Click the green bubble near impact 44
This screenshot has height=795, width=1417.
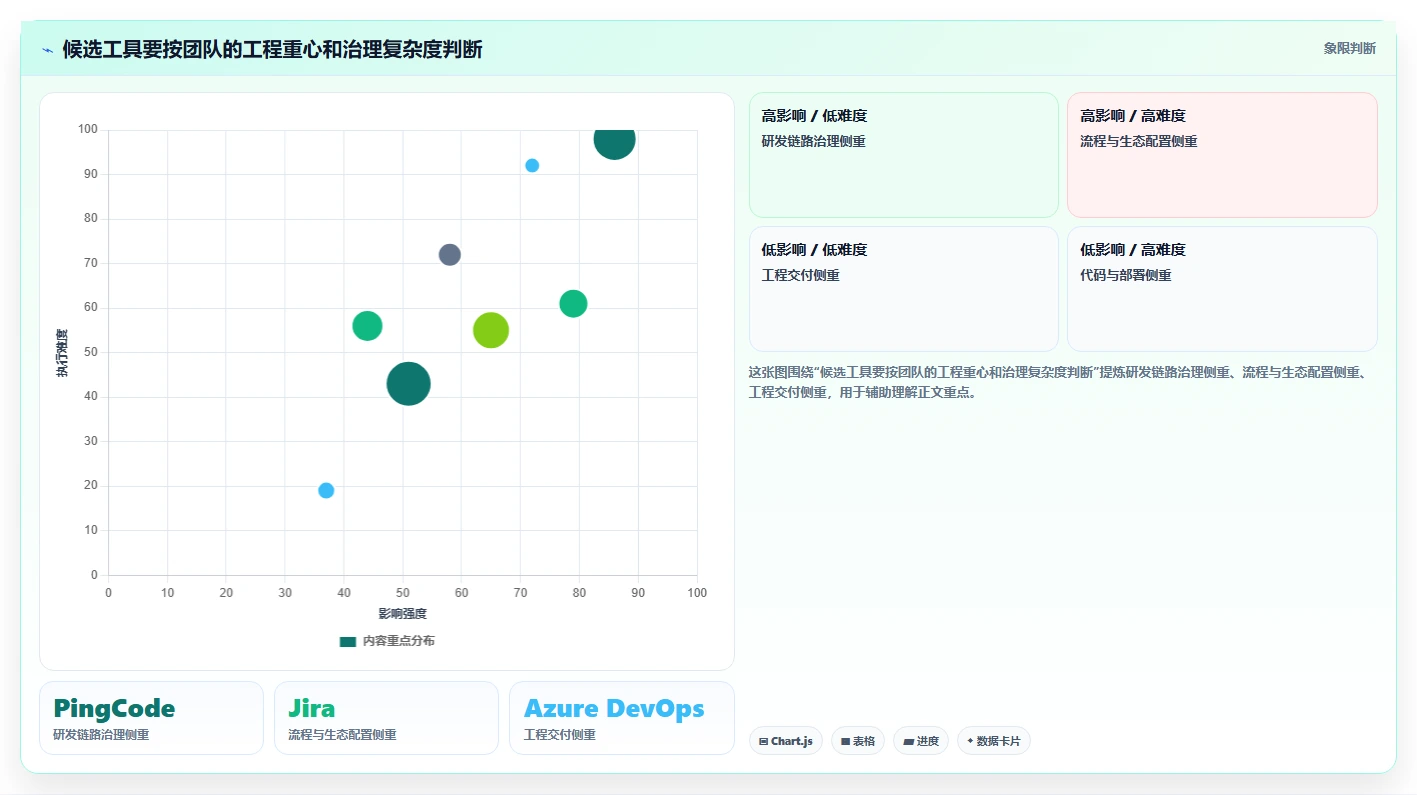pyautogui.click(x=367, y=326)
